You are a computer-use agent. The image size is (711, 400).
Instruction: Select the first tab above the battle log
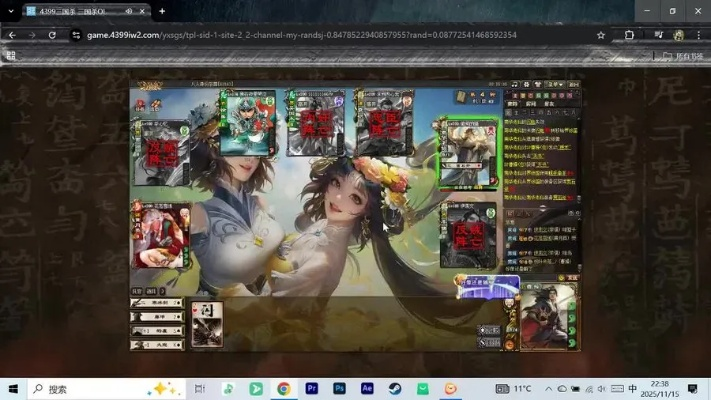click(513, 104)
